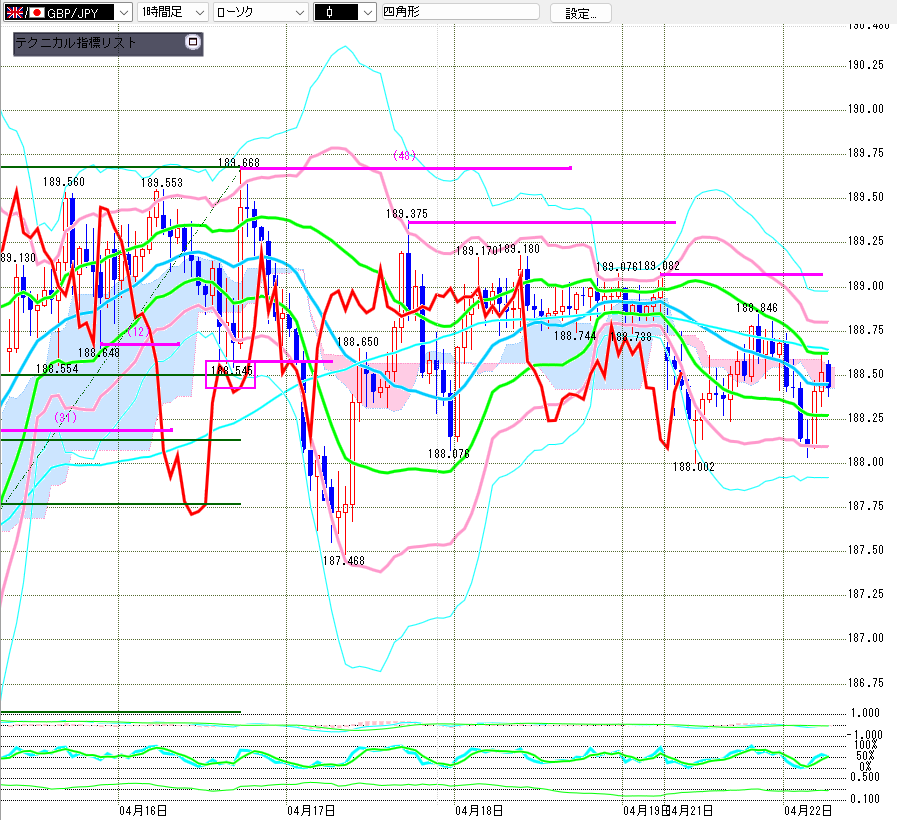Click the 189.50 price axis value
This screenshot has height=820, width=897.
(866, 197)
